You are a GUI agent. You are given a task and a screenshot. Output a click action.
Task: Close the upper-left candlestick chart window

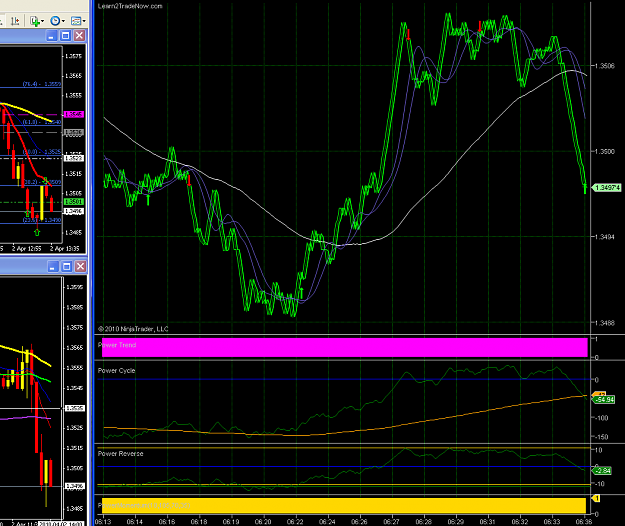click(79, 36)
